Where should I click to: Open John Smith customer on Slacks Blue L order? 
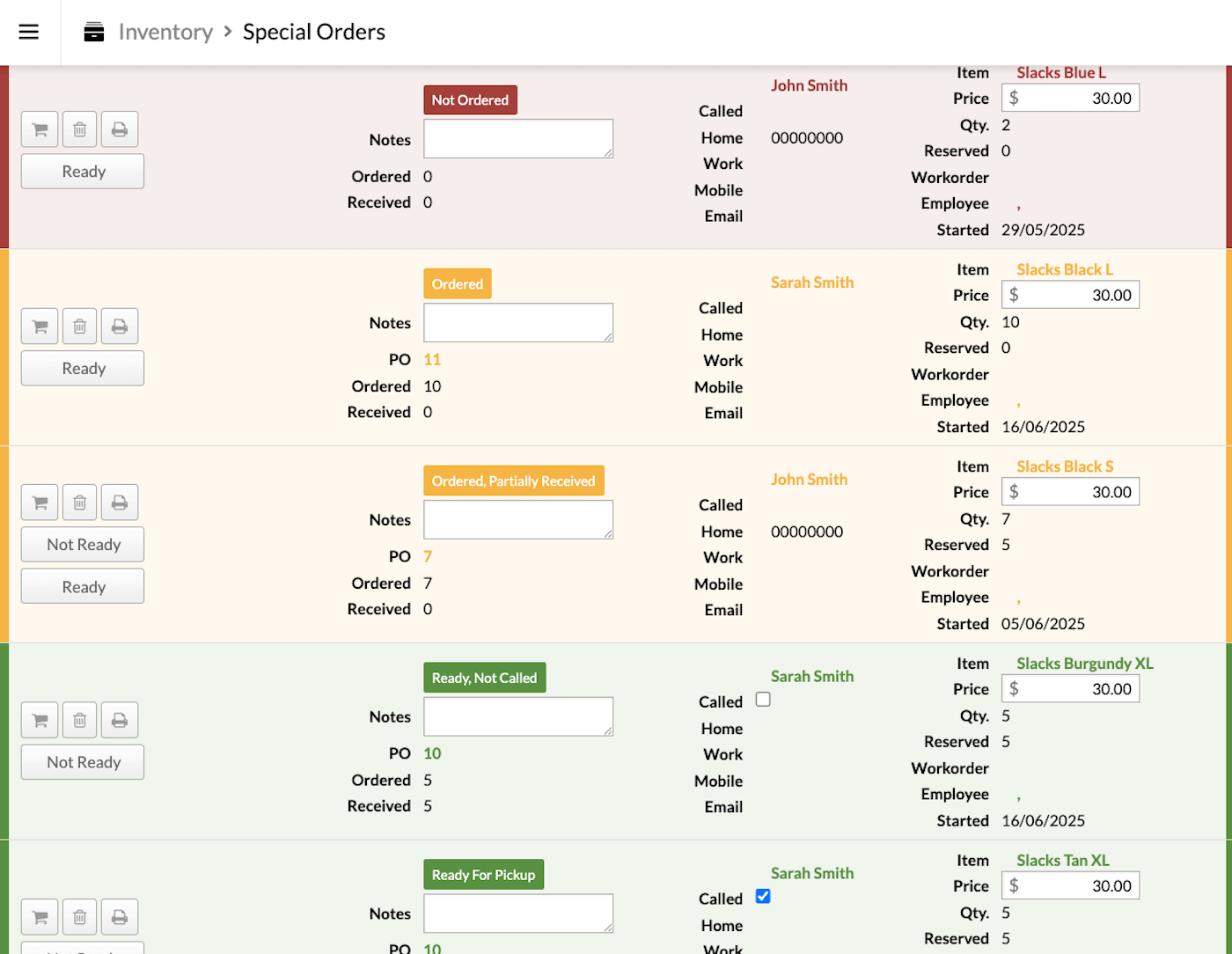810,85
